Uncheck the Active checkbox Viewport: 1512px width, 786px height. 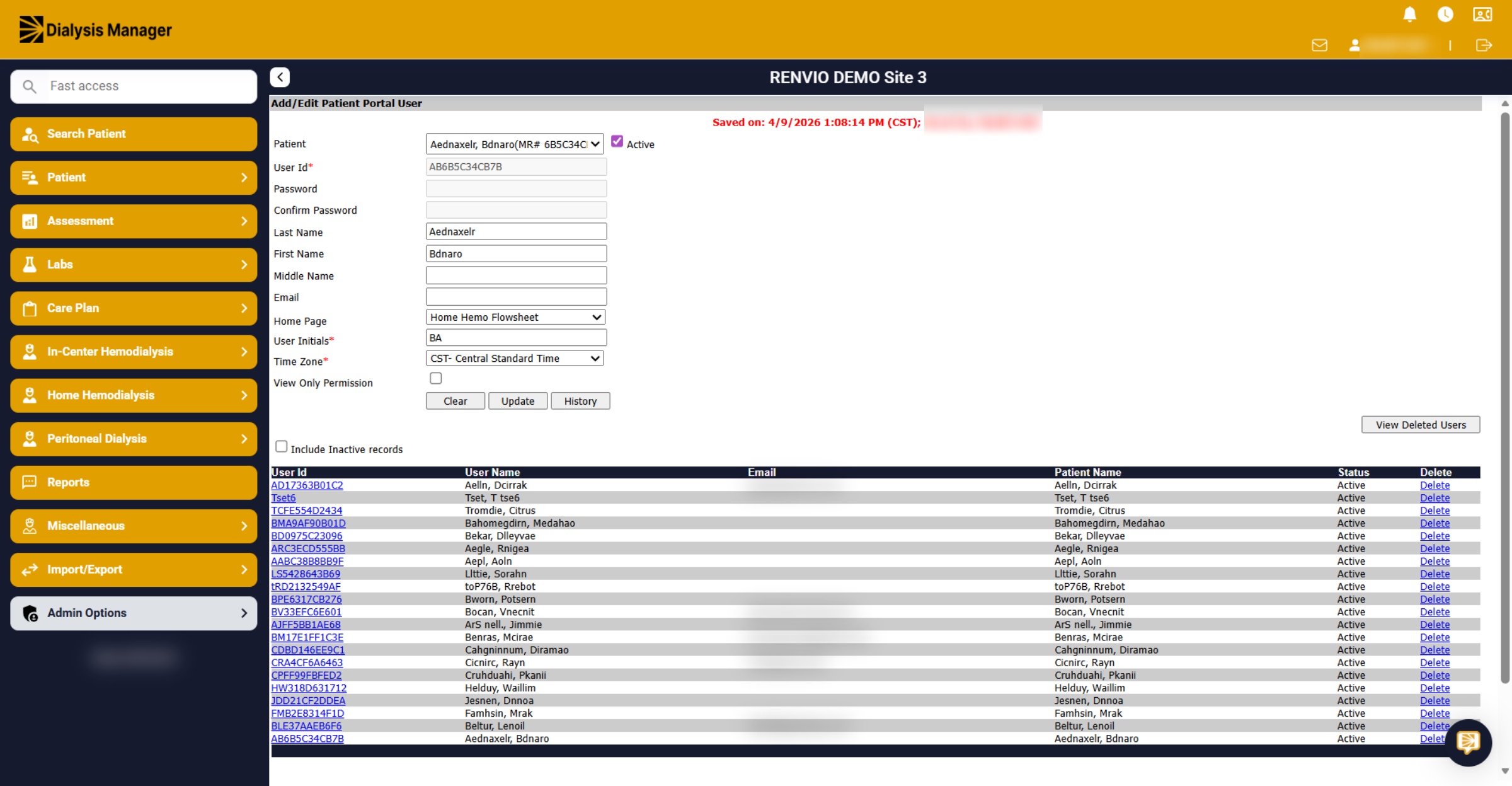pyautogui.click(x=617, y=142)
